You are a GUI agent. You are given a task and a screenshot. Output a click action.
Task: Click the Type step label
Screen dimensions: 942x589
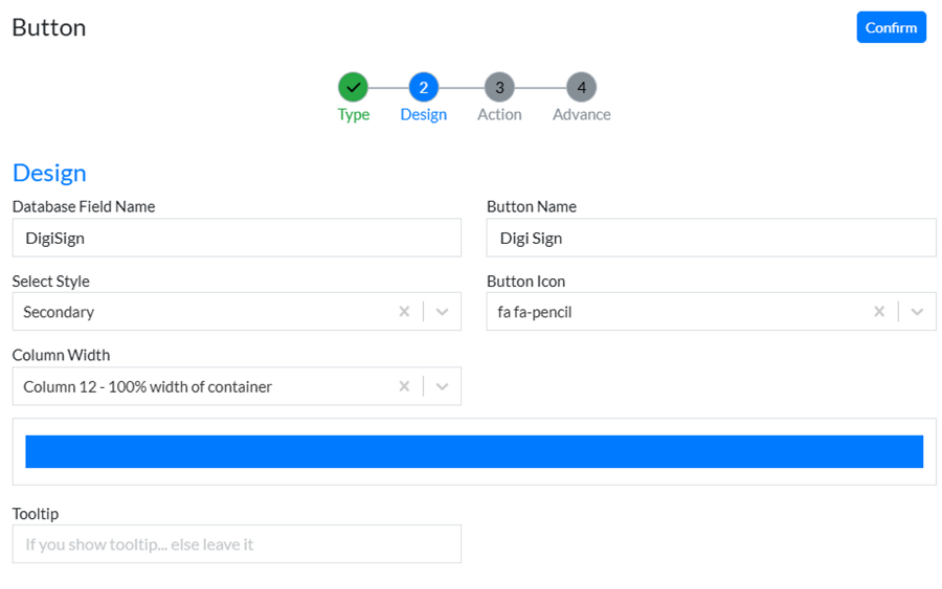(353, 115)
